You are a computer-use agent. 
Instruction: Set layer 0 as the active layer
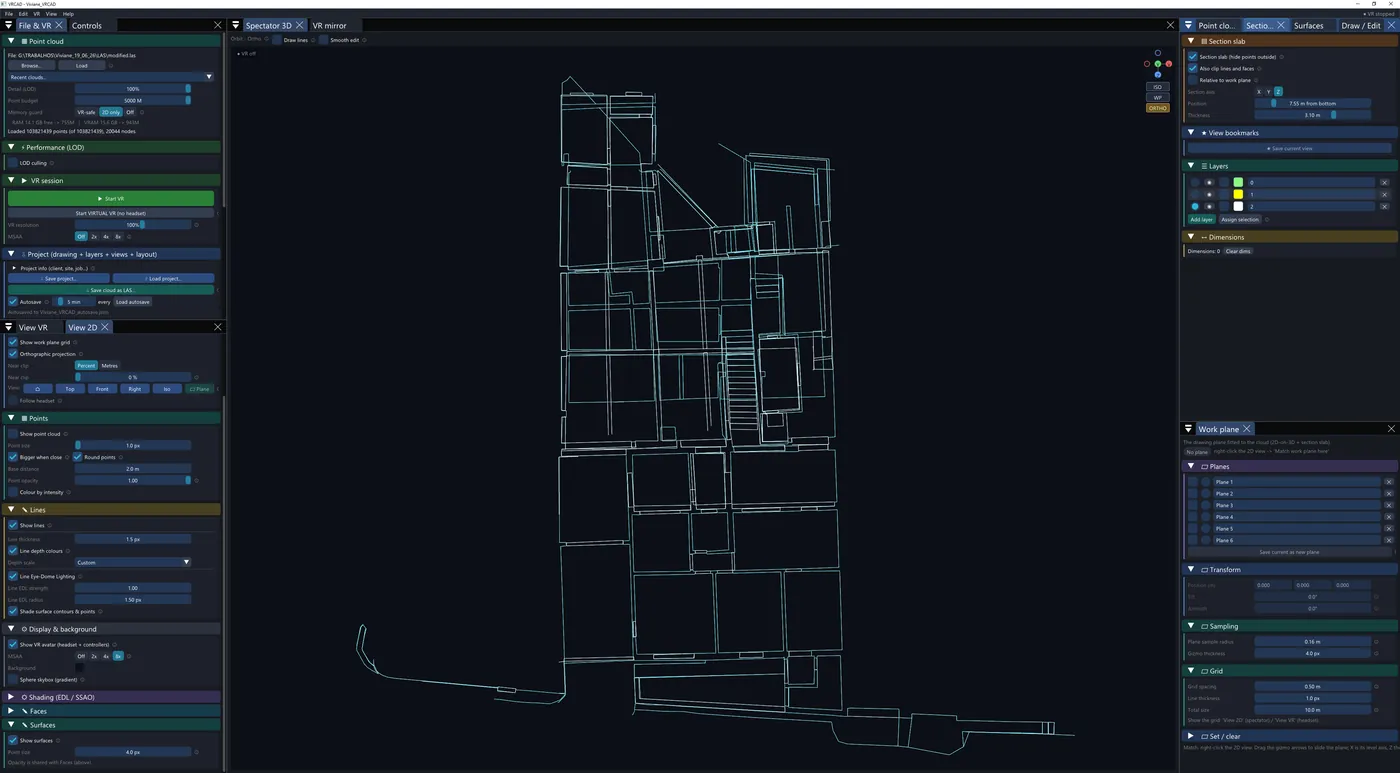[x=1195, y=182]
